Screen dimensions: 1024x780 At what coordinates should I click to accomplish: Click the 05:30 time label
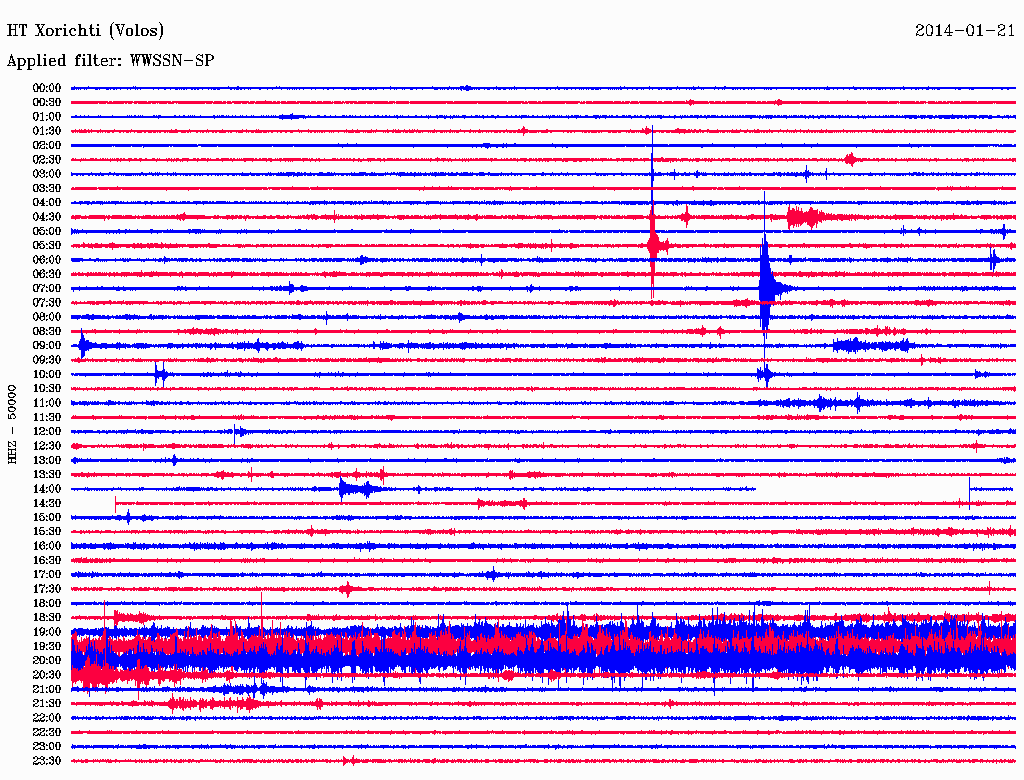(x=47, y=246)
